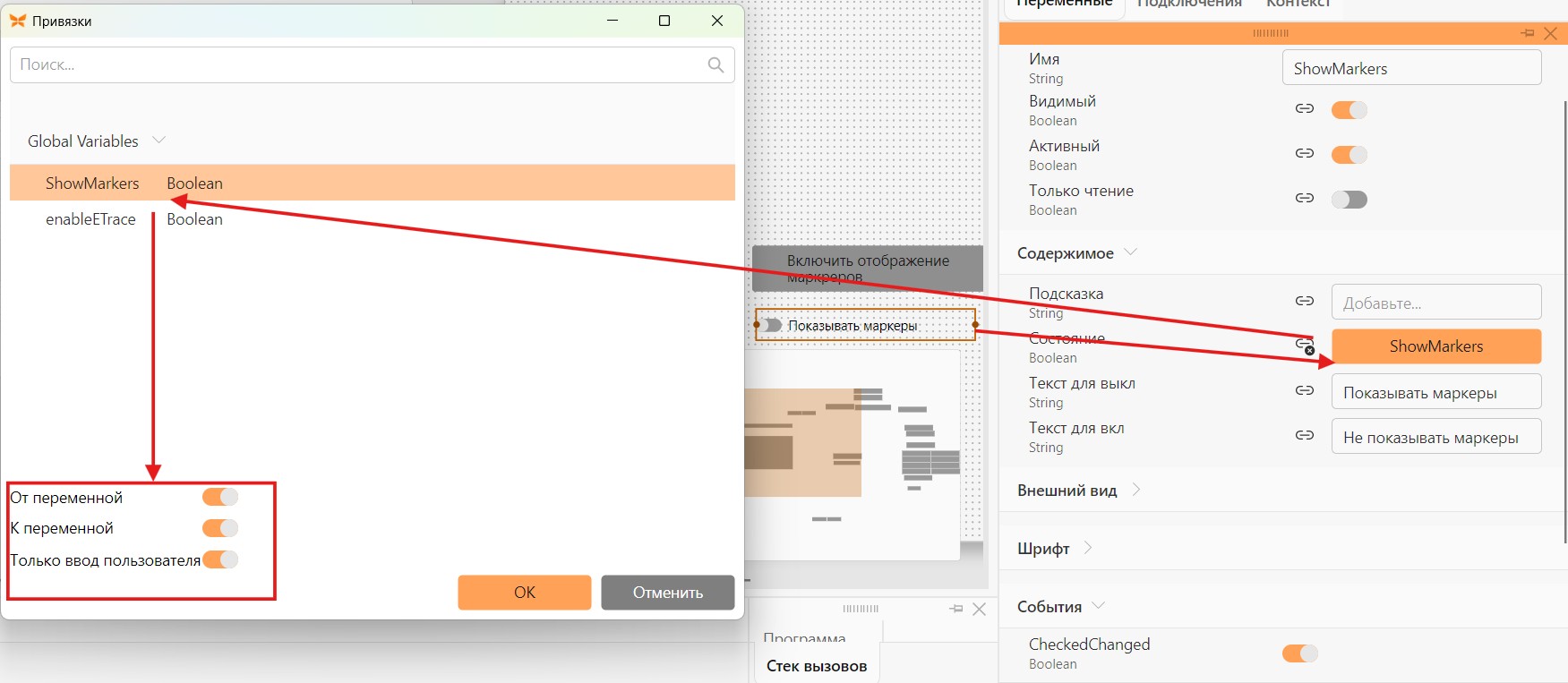1568x683 pixels.
Task: Collapse the Содержимое section
Action: tap(1131, 252)
